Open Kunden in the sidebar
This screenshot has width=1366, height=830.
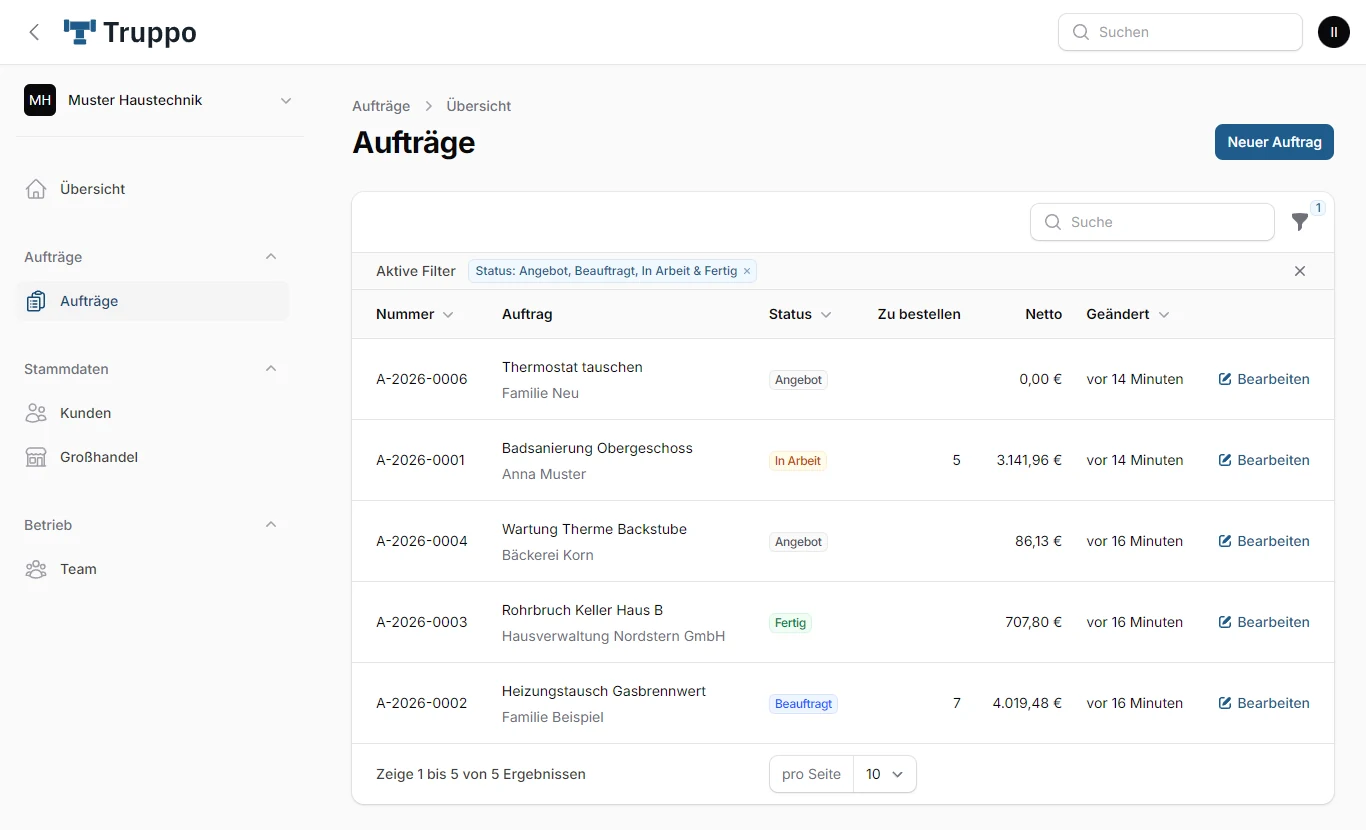(x=153, y=413)
